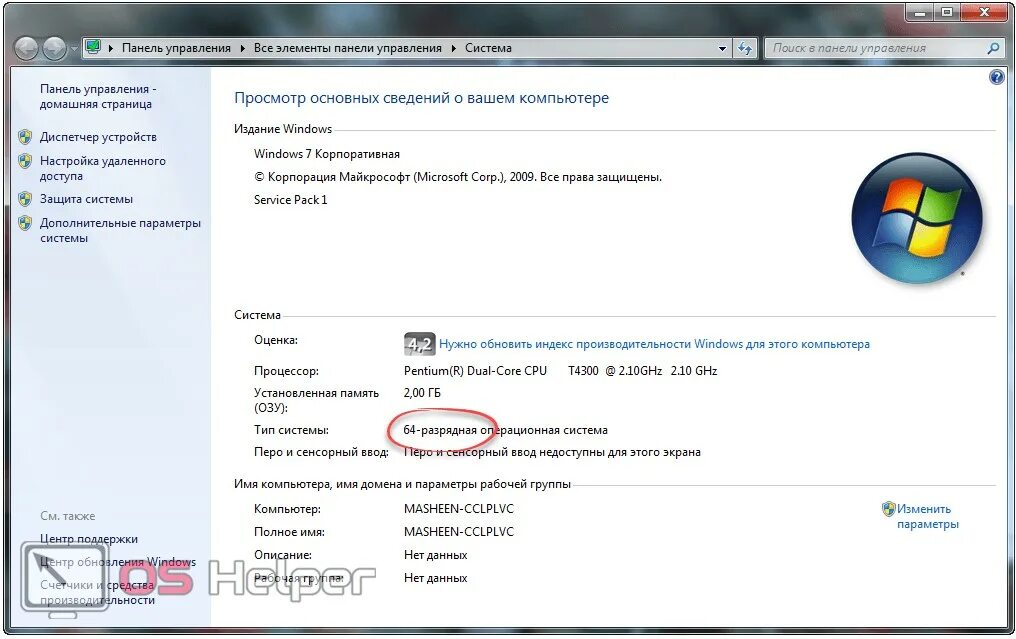Open Настройка удаленного доступа link
The height and width of the screenshot is (639, 1016).
click(102, 168)
